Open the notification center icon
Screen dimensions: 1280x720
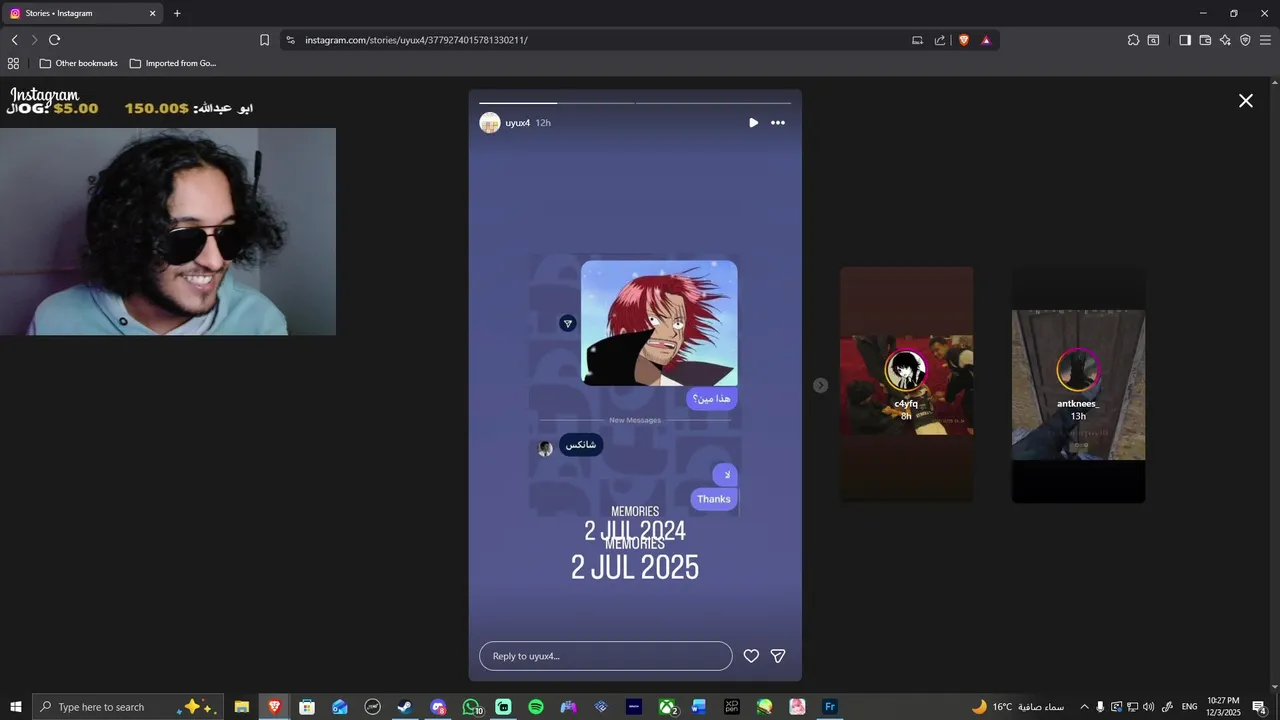1259,707
